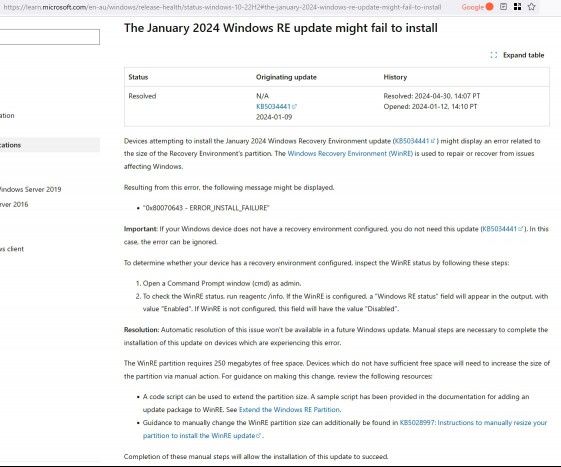Click the bookmark star icon in address bar
Screen dimensions: 561x467
(531, 6)
